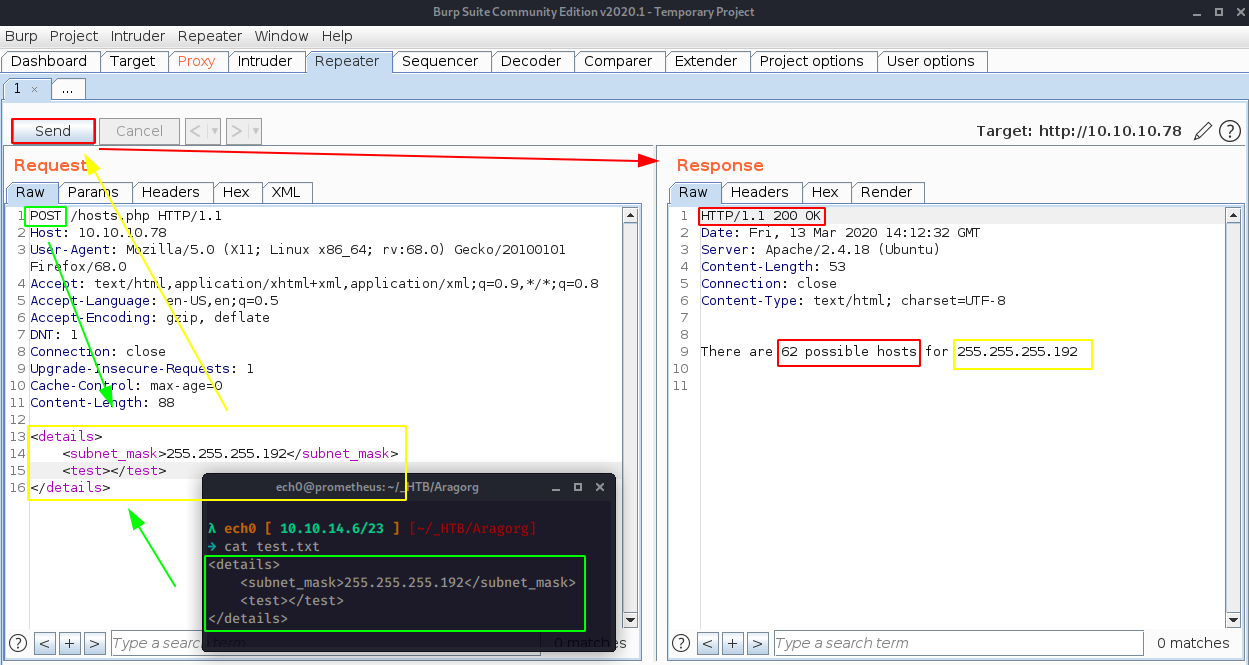Show the Hex view of the request

(236, 192)
